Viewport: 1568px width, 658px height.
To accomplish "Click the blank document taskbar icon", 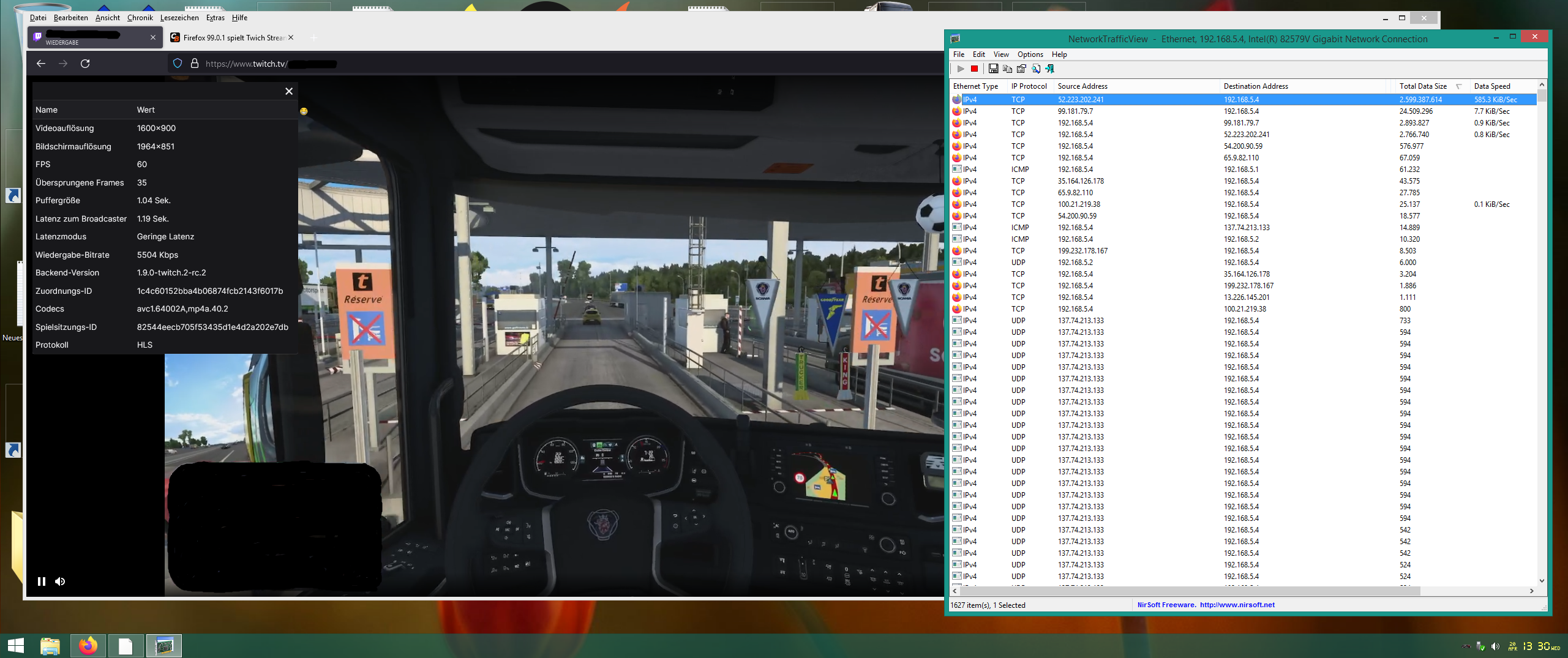I will [x=126, y=646].
